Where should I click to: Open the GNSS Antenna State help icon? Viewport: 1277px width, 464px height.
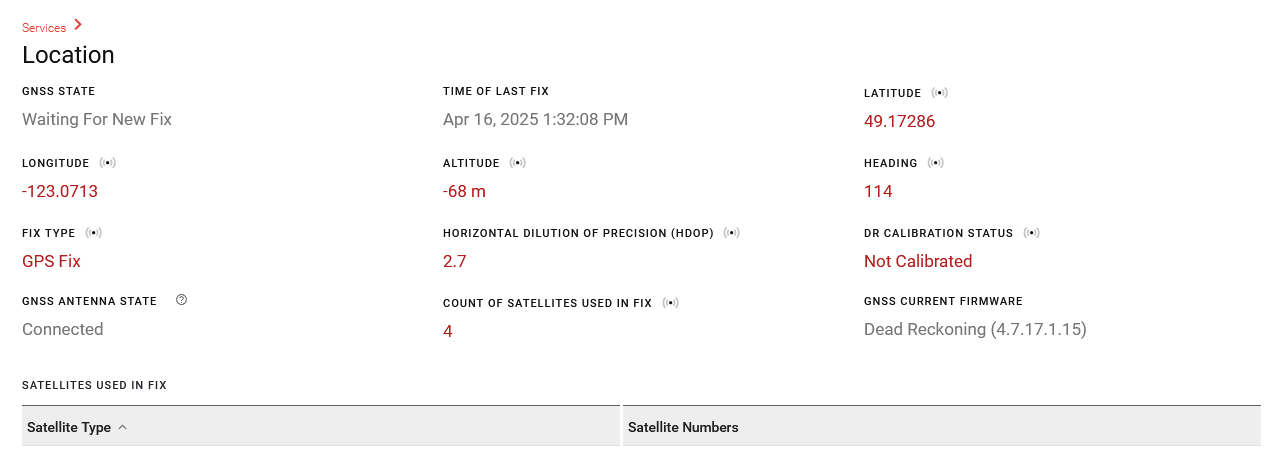click(x=181, y=300)
